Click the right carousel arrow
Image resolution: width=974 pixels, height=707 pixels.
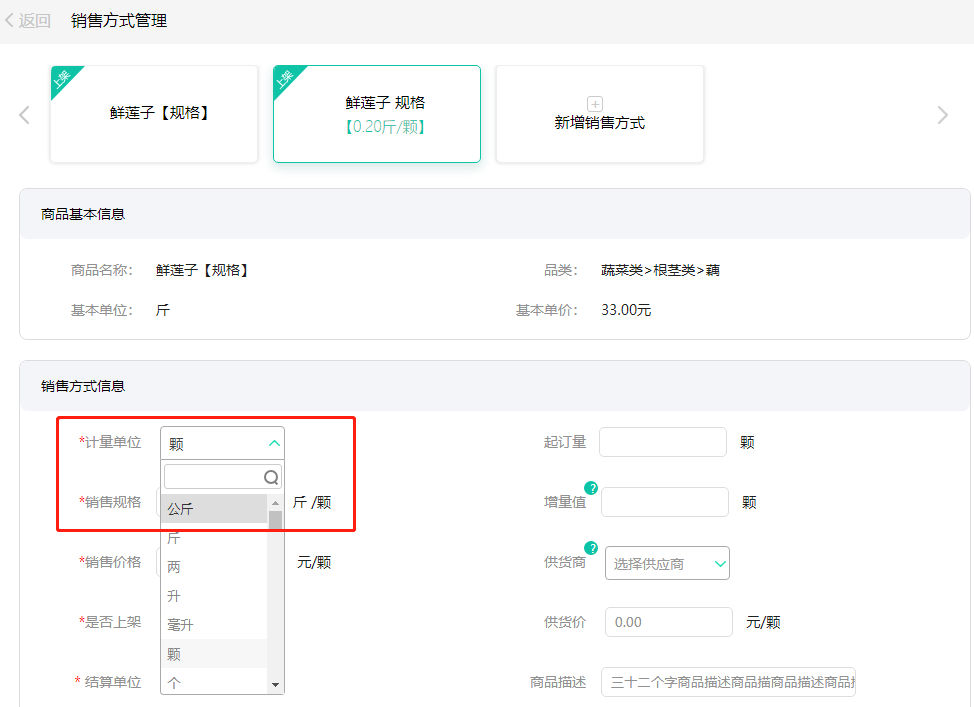pyautogui.click(x=943, y=113)
